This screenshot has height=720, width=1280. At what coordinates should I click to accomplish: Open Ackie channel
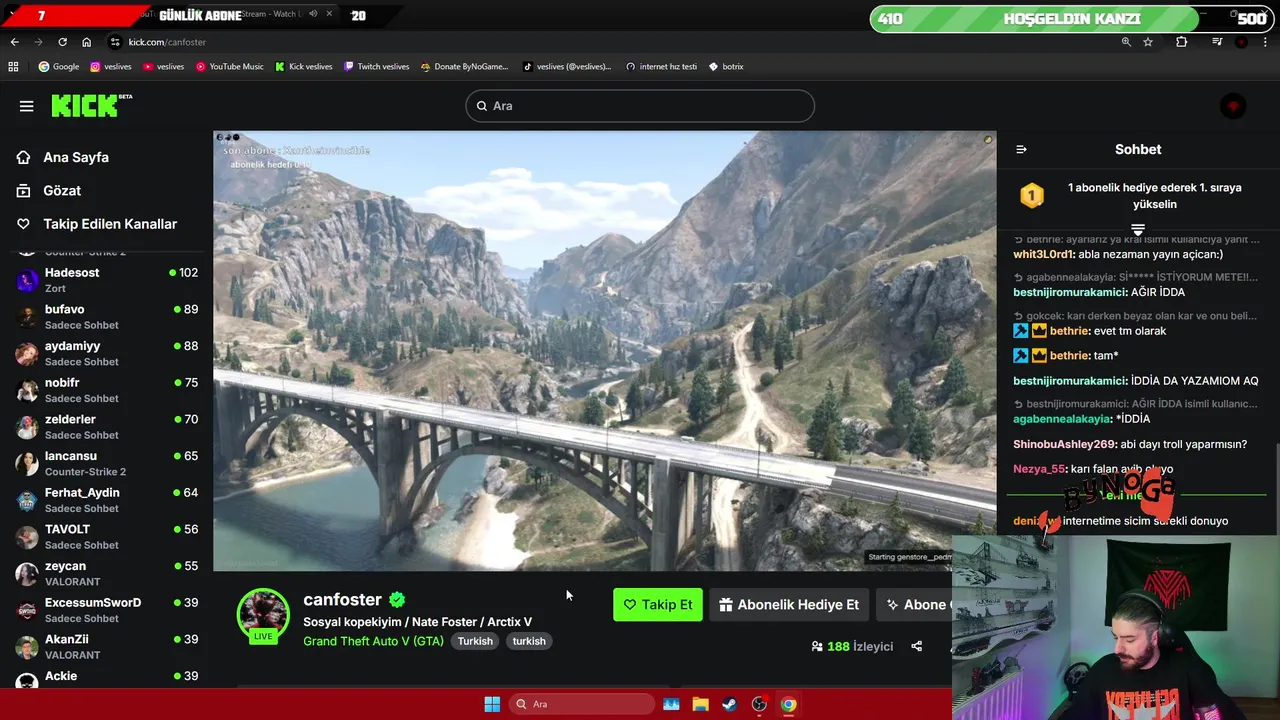(106, 678)
